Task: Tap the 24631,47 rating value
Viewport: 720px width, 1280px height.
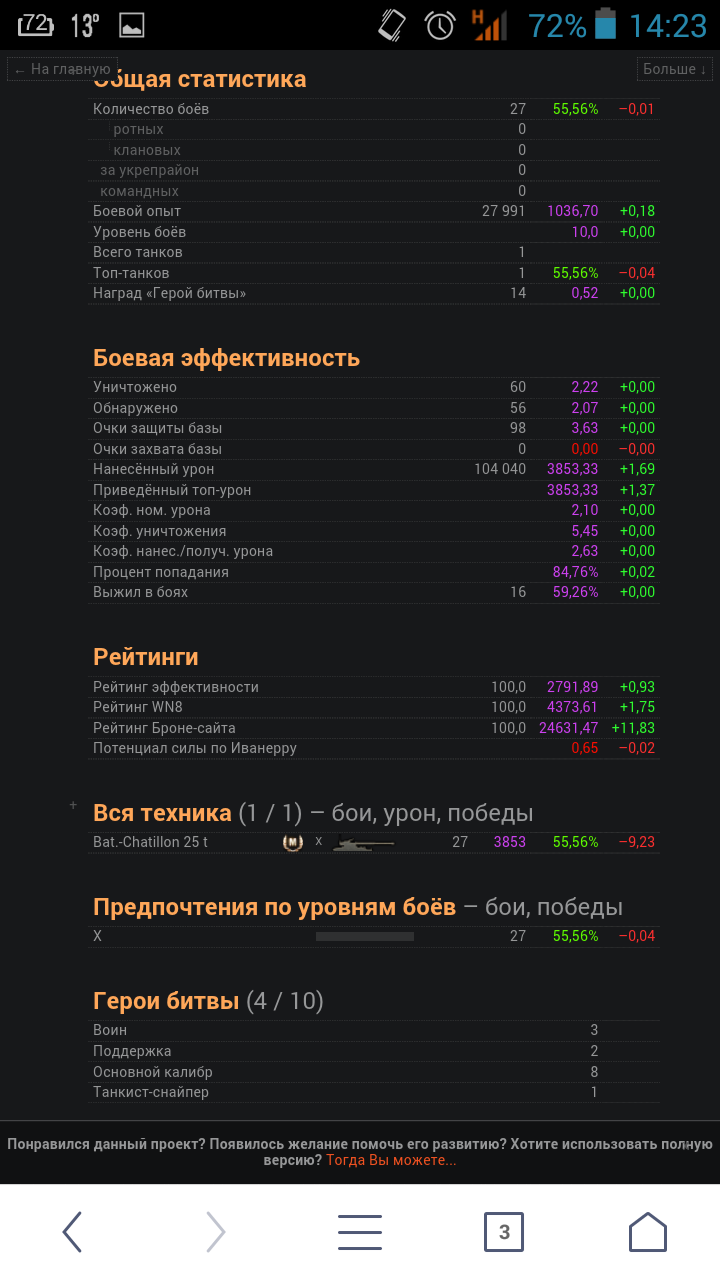Action: [569, 728]
